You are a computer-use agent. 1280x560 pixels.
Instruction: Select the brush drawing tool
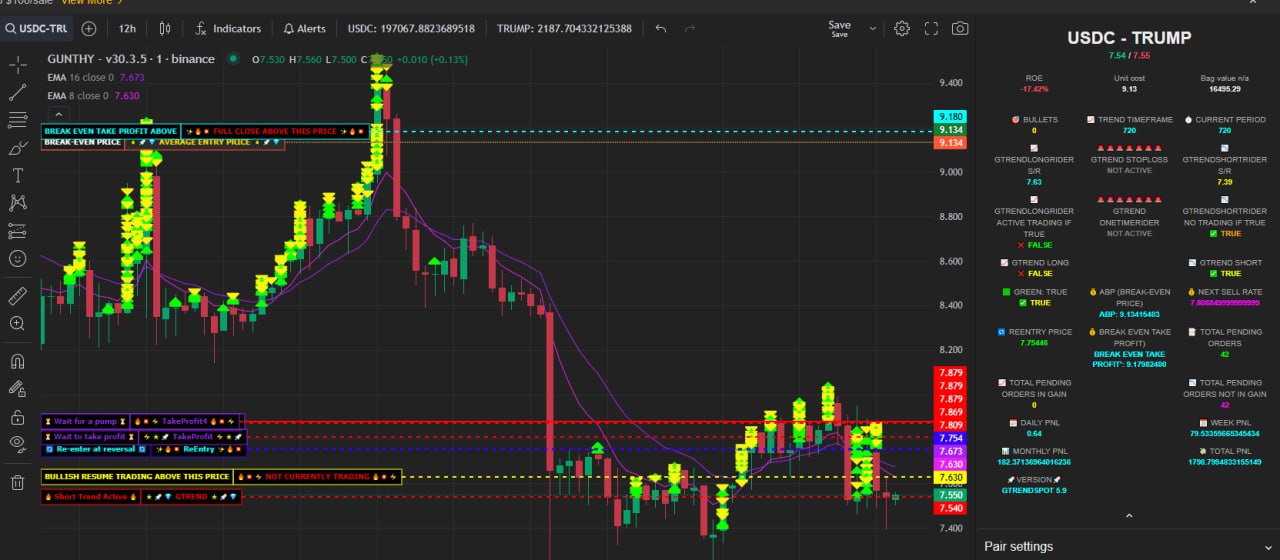17,148
